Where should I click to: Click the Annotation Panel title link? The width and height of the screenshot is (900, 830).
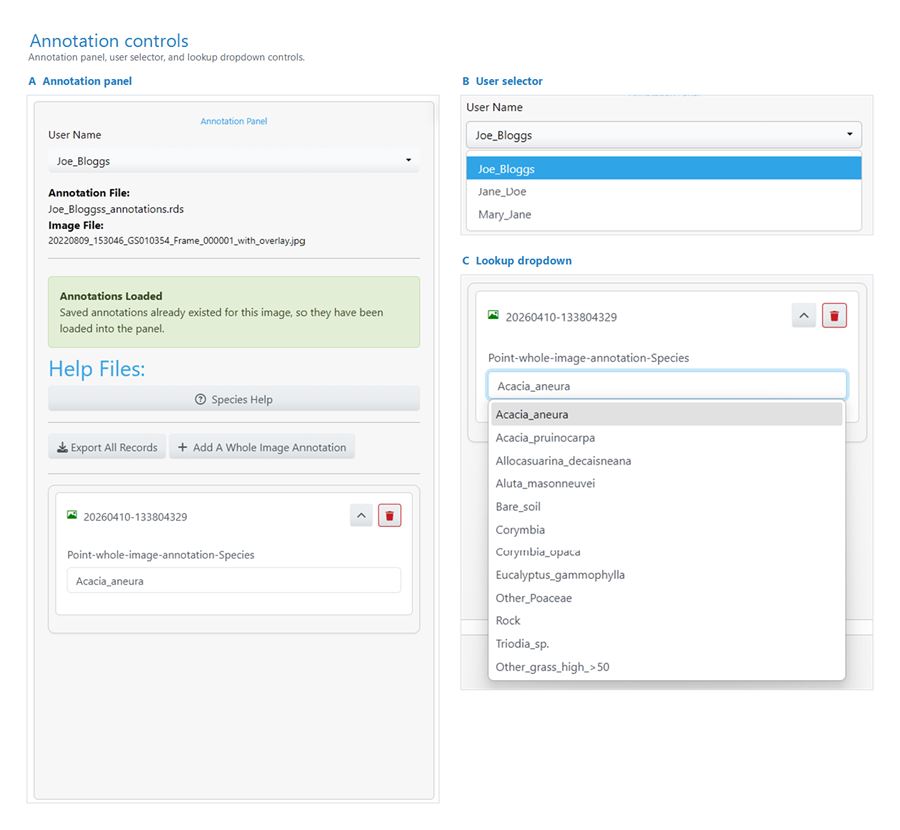point(234,121)
